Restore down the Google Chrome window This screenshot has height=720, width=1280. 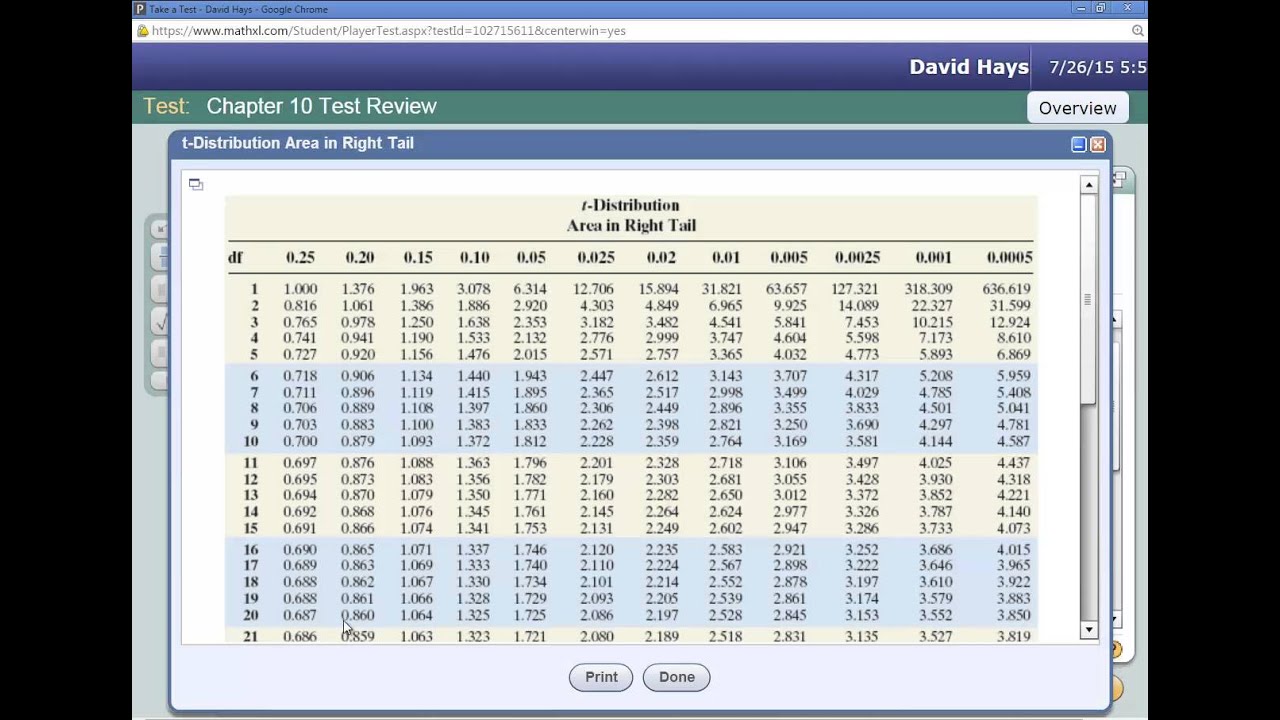tap(1101, 8)
